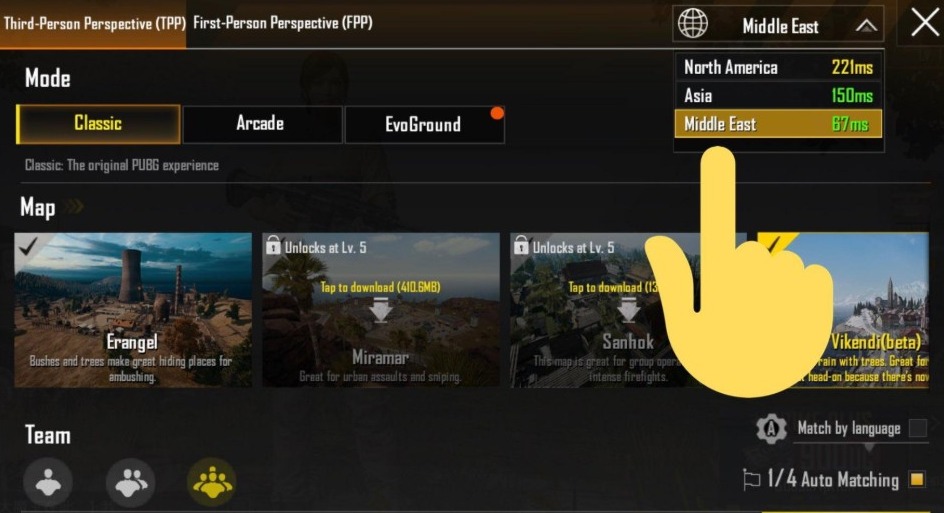Image resolution: width=944 pixels, height=513 pixels.
Task: Tap the Sanhok download arrow icon
Action: [x=628, y=311]
